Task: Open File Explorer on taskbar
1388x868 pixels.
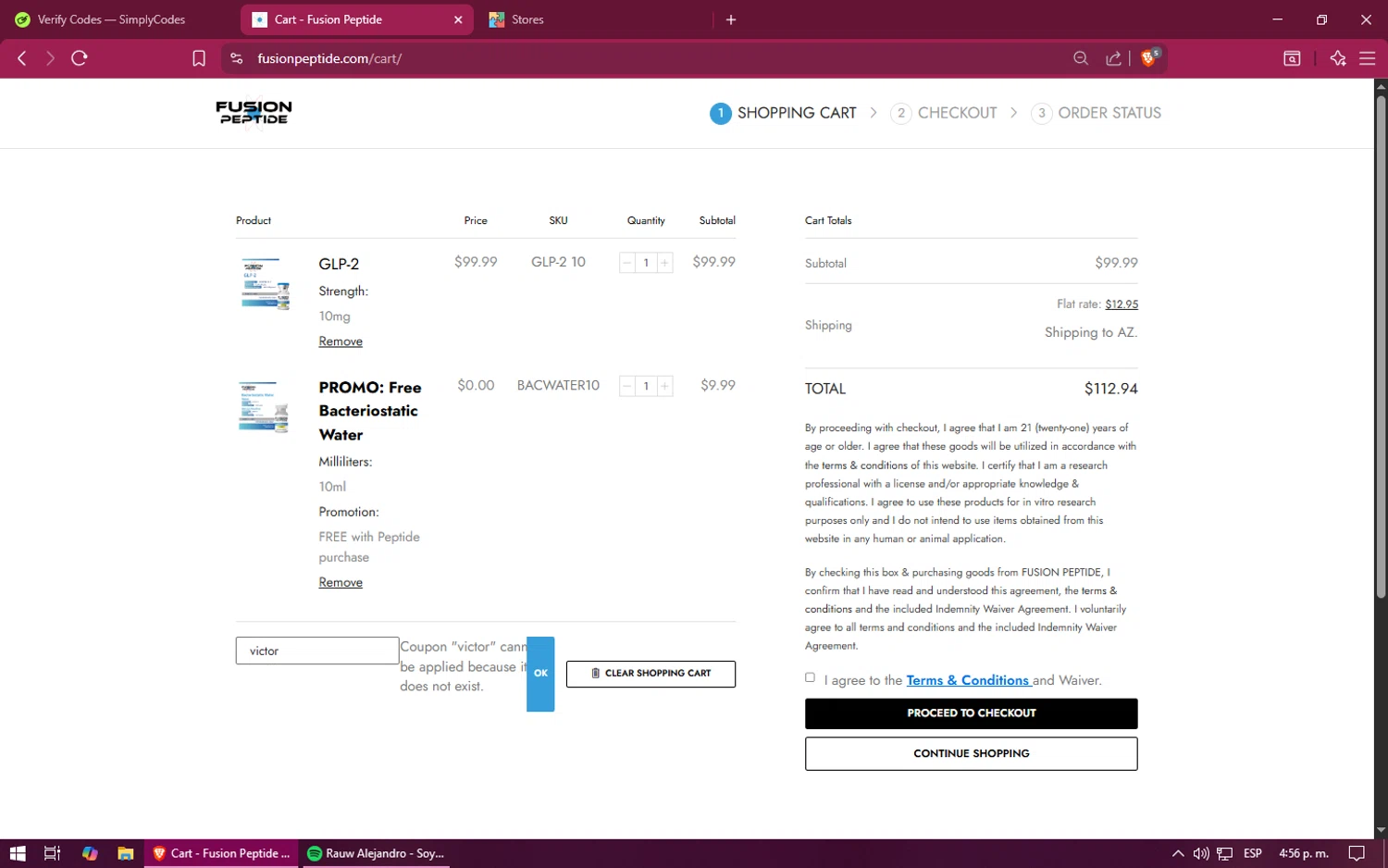Action: (125, 853)
